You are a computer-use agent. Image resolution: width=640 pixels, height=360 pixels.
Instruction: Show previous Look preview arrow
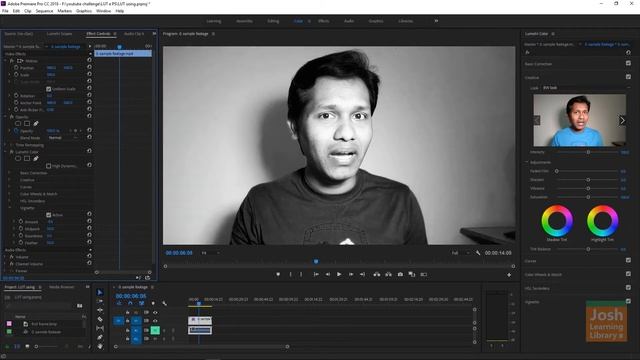[537, 120]
